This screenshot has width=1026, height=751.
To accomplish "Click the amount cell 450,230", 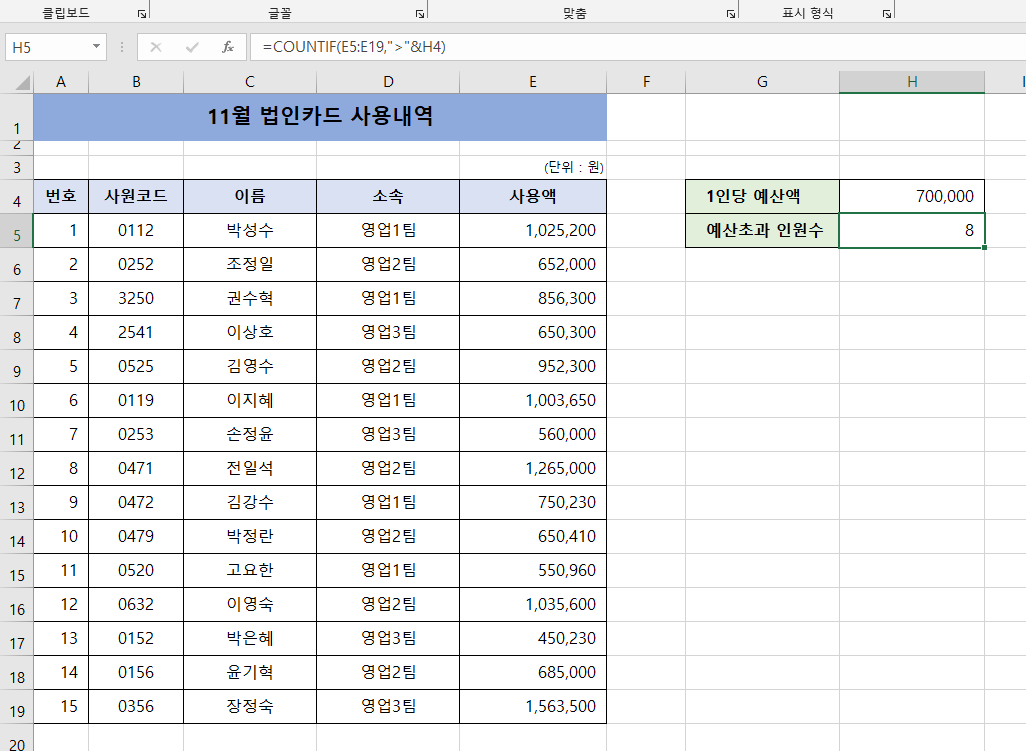I will tap(533, 638).
